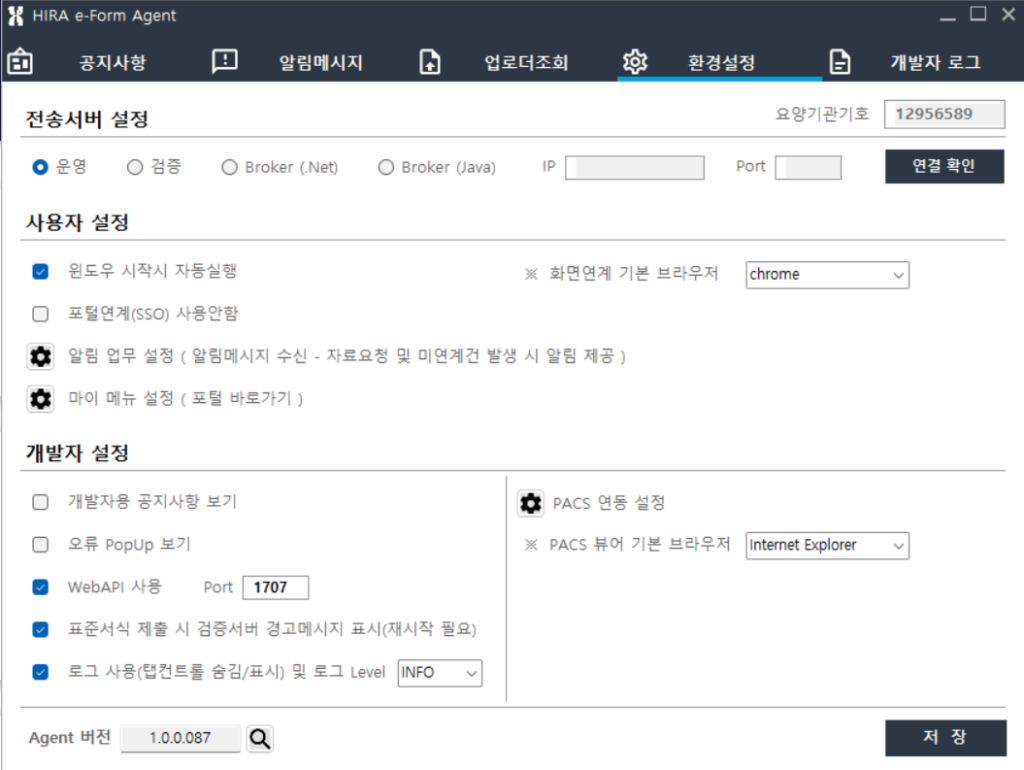1024x770 pixels.
Task: Click the 연결 확인 button
Action: pyautogui.click(x=944, y=166)
